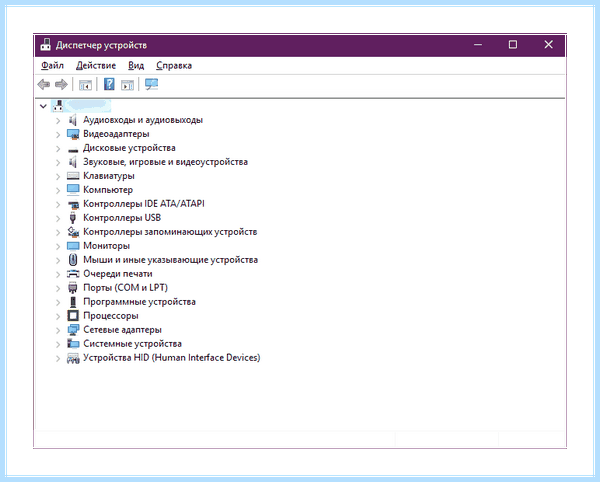Select the Компьютер text row
Image resolution: width=600 pixels, height=482 pixels.
tap(108, 190)
